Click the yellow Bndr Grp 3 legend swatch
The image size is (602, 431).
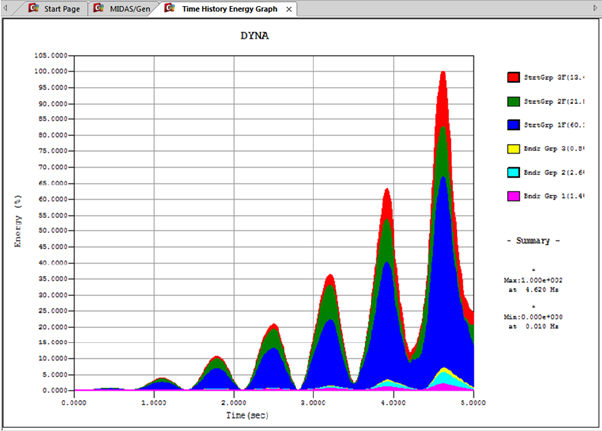pos(513,149)
